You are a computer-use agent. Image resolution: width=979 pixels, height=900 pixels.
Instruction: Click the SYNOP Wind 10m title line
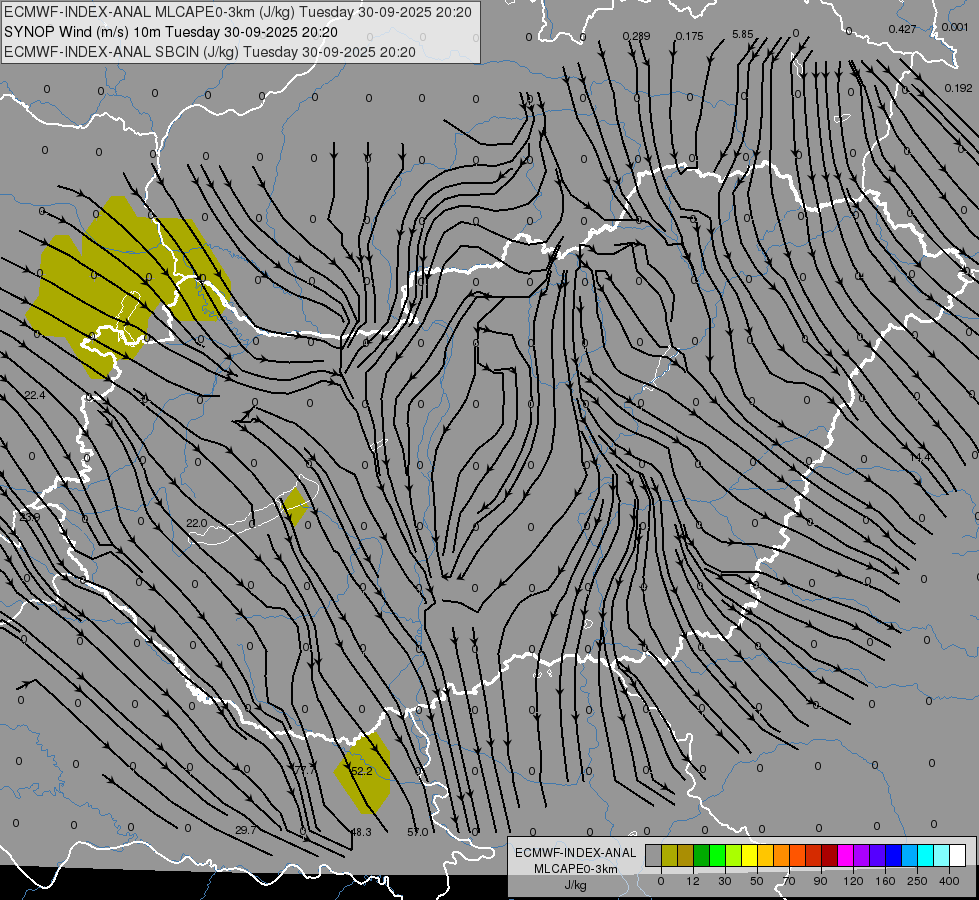pyautogui.click(x=170, y=32)
